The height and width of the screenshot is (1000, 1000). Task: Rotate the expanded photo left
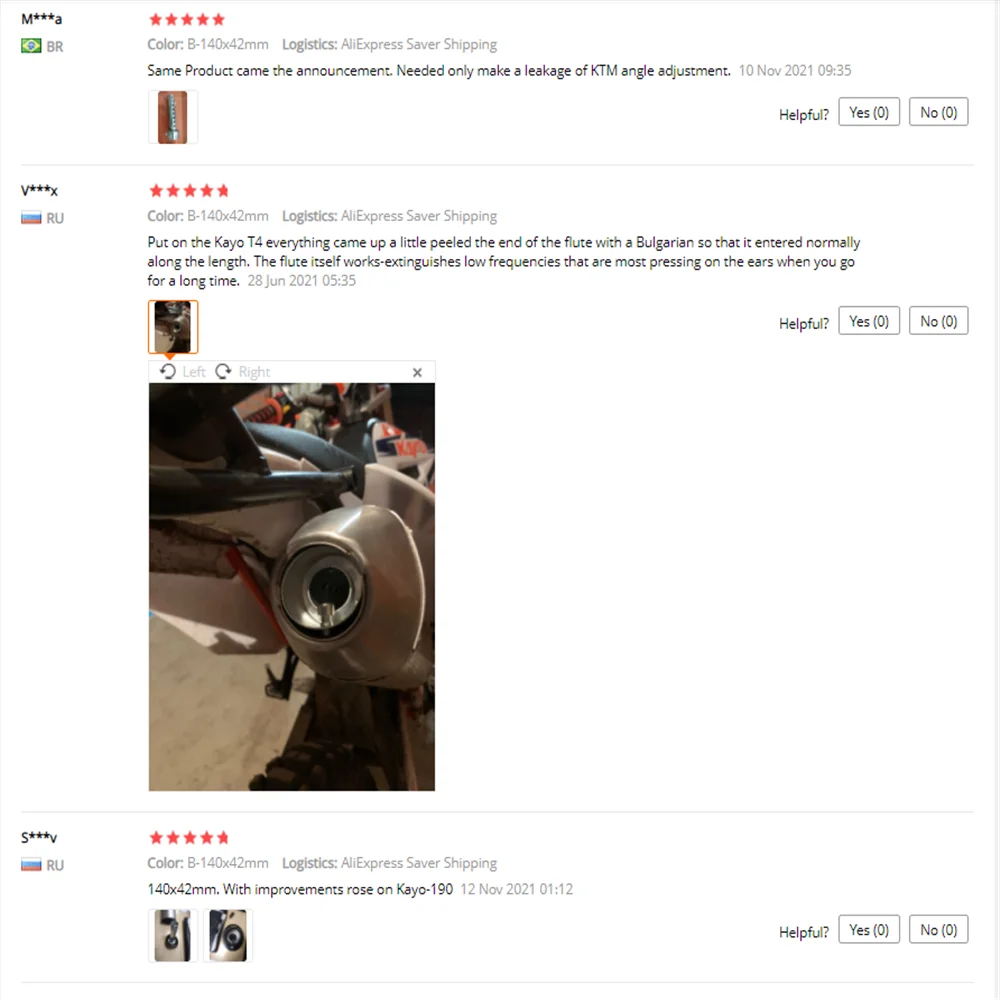coord(183,372)
